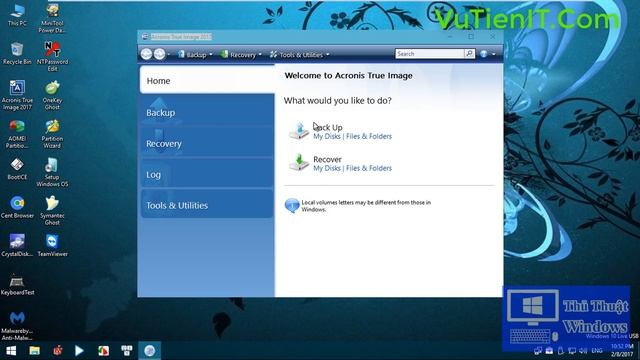Click the volume speaker icon in tray

click(584, 351)
